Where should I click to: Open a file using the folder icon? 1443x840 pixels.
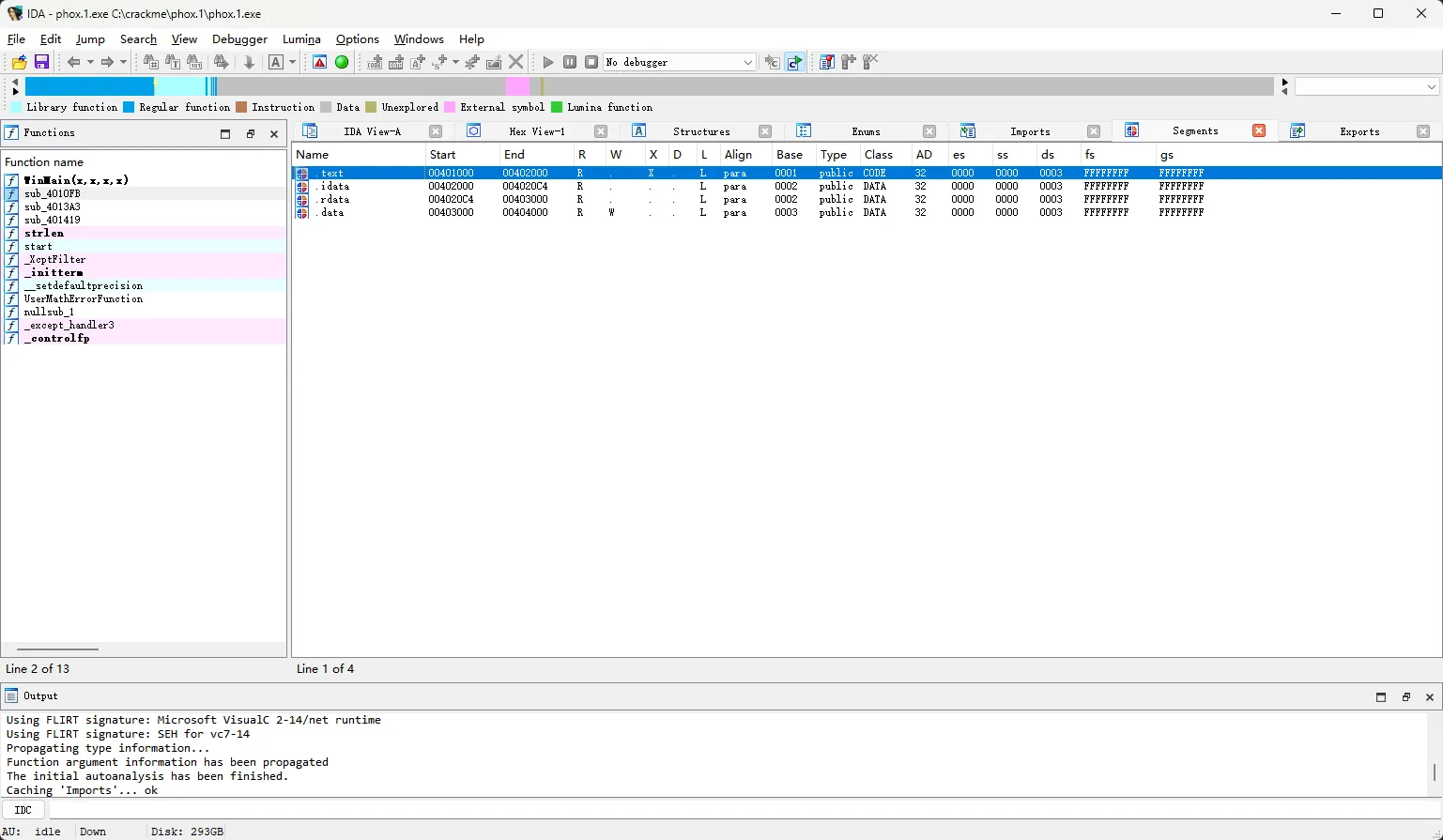19,62
